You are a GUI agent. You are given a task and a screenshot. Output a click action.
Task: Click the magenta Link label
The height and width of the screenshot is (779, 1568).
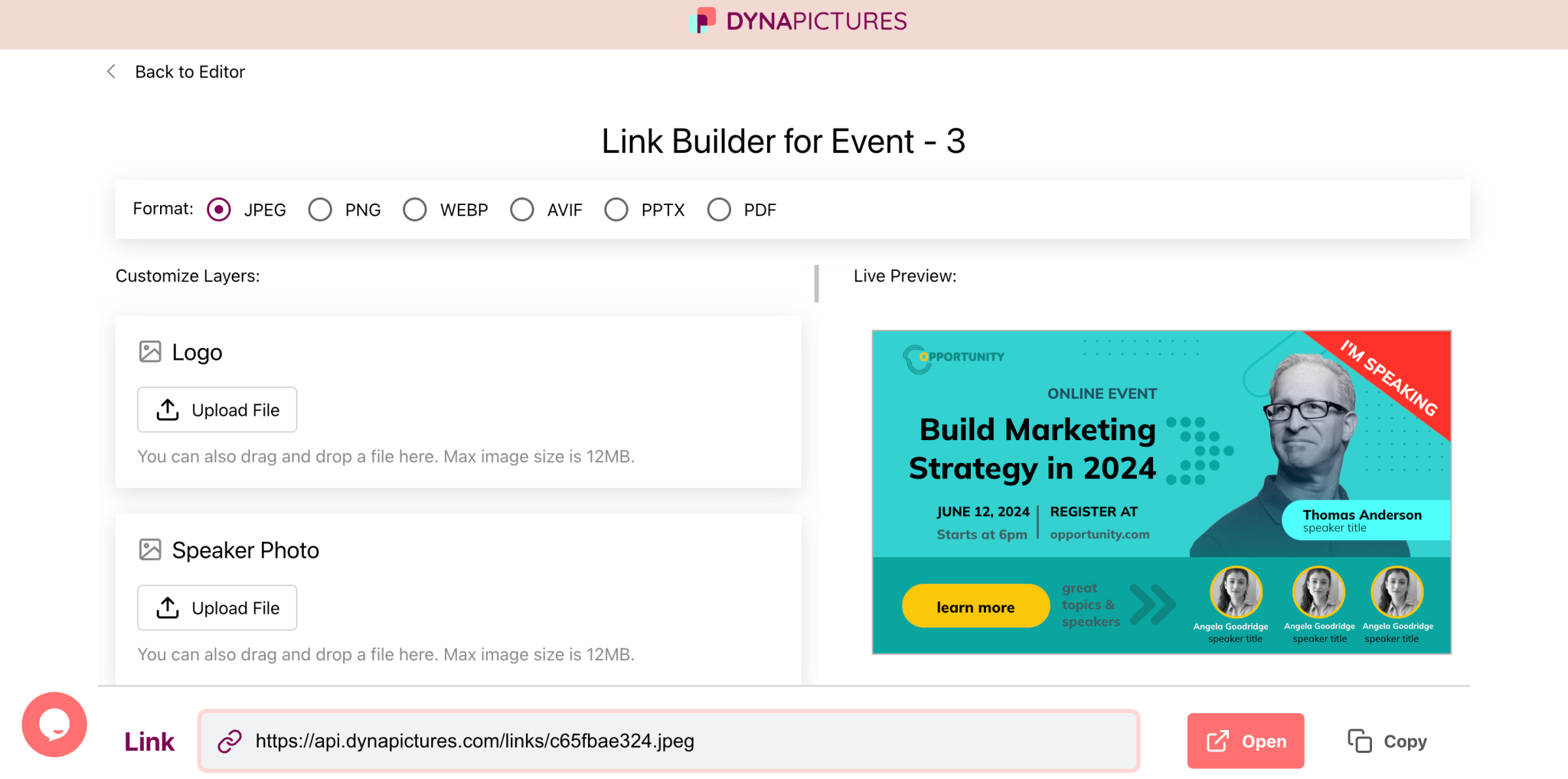click(149, 742)
